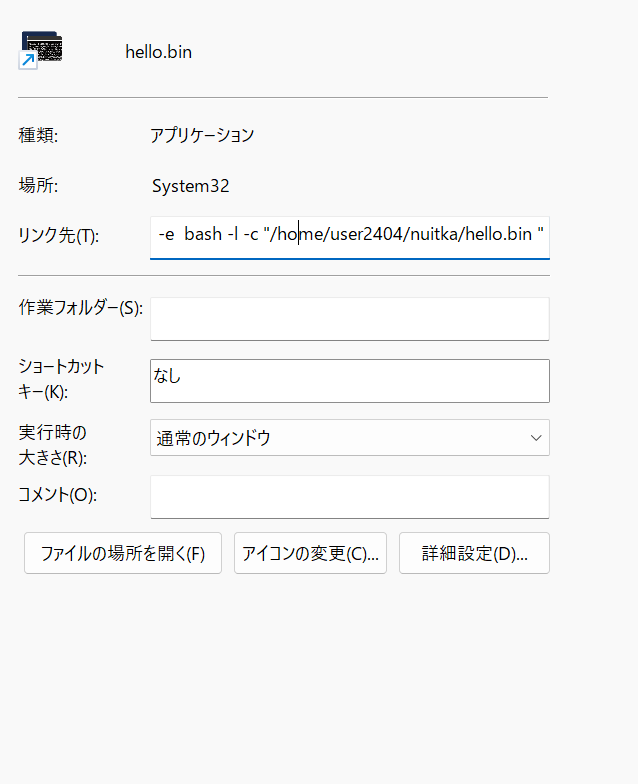The width and height of the screenshot is (638, 784).
Task: Click the 実行時の大きさ(R) label
Action: 54,445
